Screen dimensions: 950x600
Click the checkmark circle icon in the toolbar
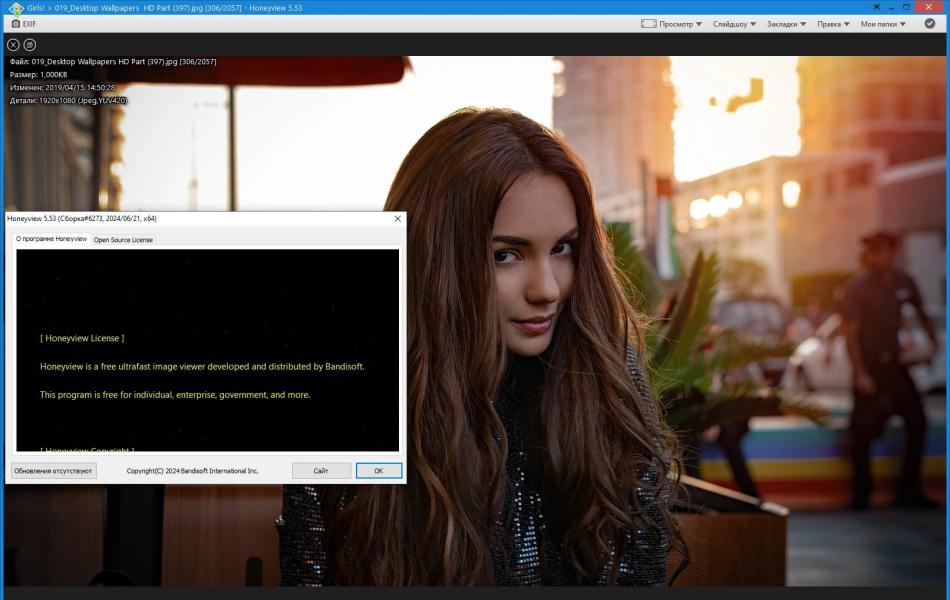click(x=929, y=24)
